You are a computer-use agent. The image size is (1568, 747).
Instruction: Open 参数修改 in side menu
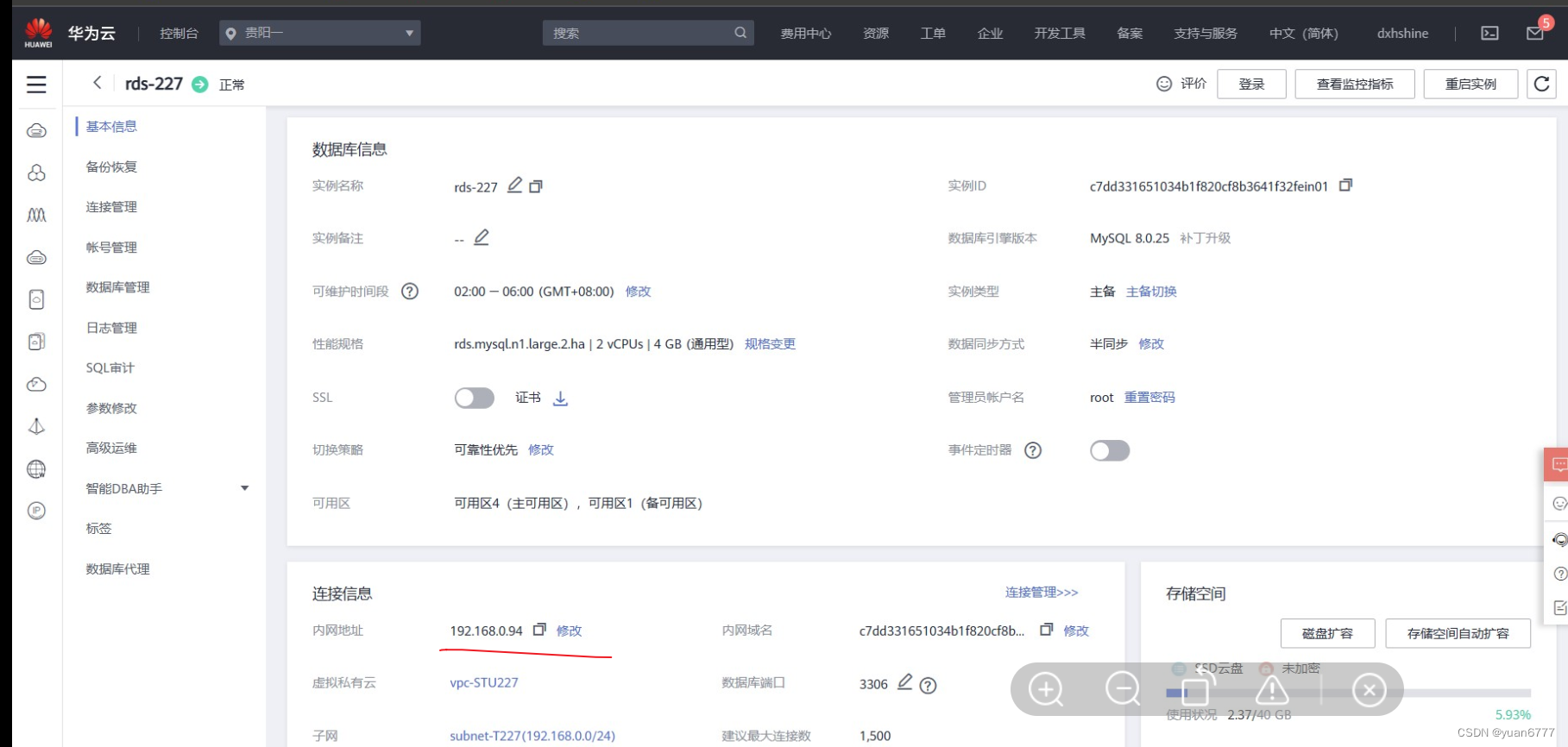111,408
